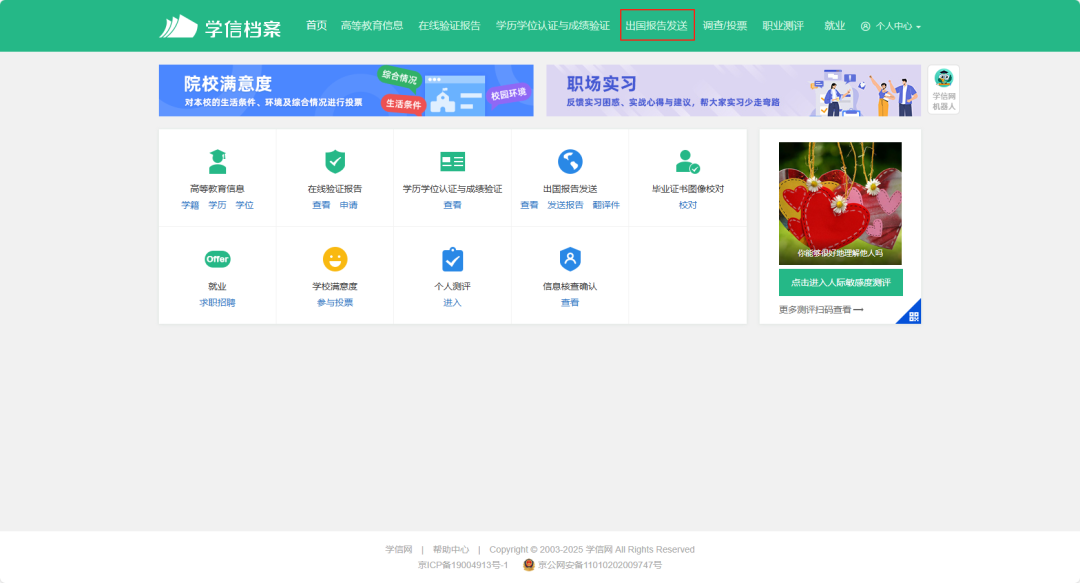Open 出国报告发送 in the top navigation

point(656,25)
